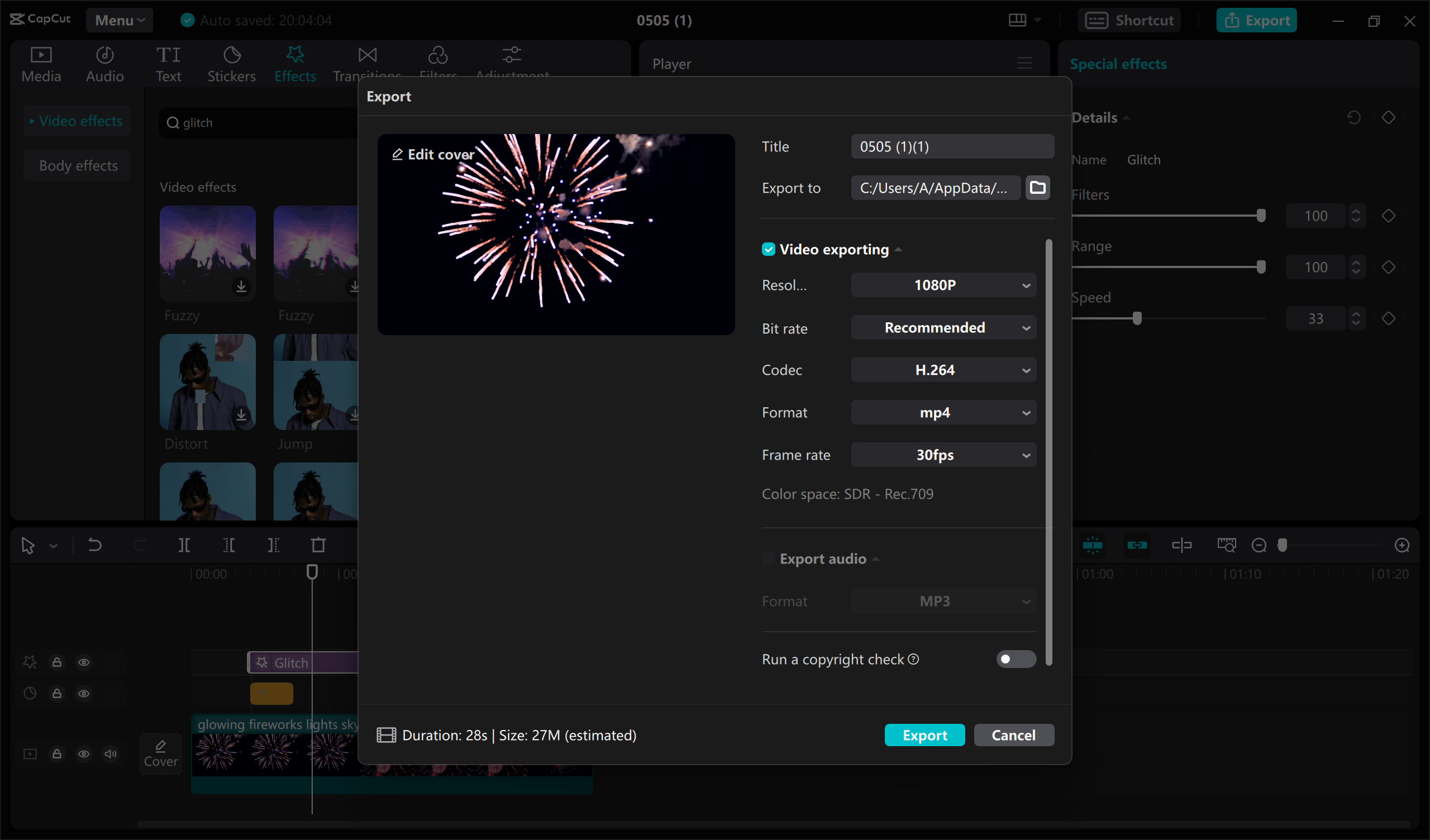The height and width of the screenshot is (840, 1430).
Task: Click the cyan Export button in dialog
Action: 924,735
